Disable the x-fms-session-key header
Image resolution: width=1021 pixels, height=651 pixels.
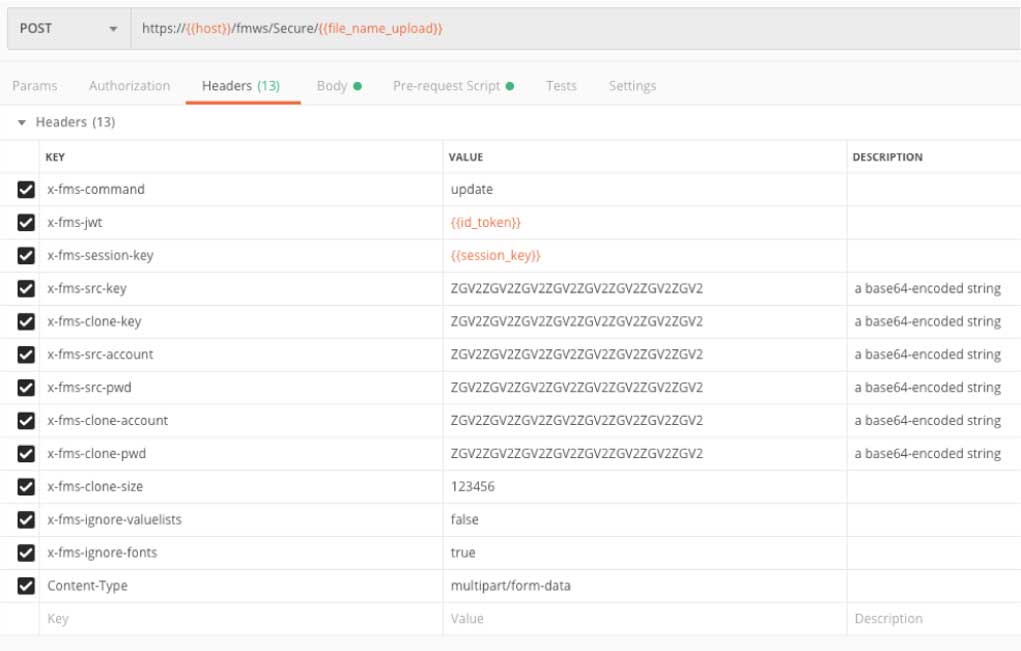pos(26,255)
